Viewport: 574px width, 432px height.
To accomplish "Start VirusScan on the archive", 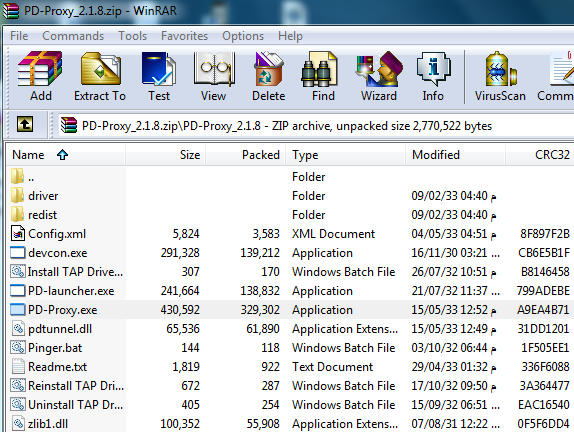I will tap(501, 69).
